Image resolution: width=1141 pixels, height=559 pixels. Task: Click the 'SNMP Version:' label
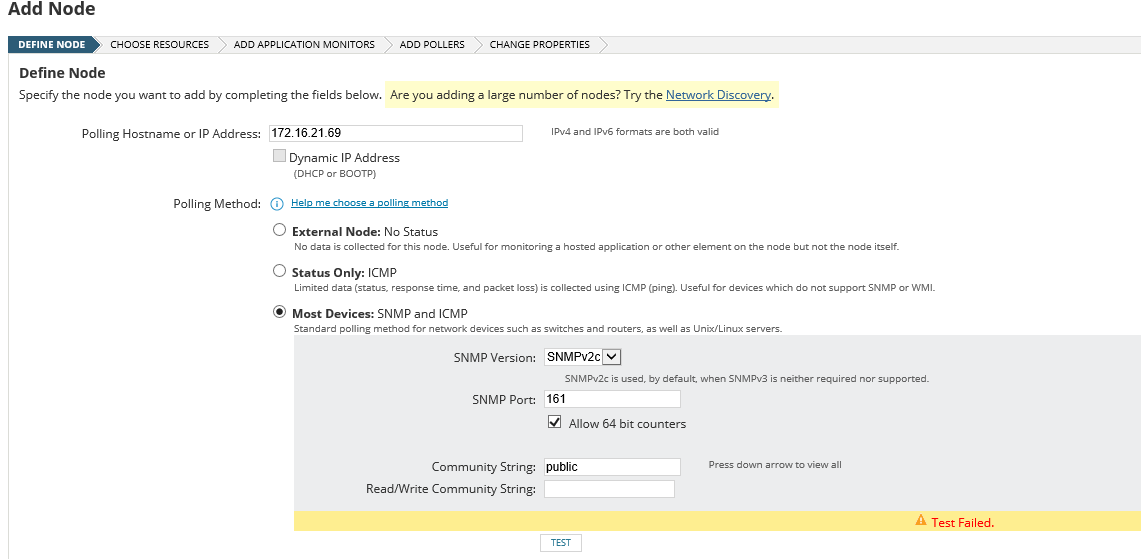pyautogui.click(x=495, y=357)
